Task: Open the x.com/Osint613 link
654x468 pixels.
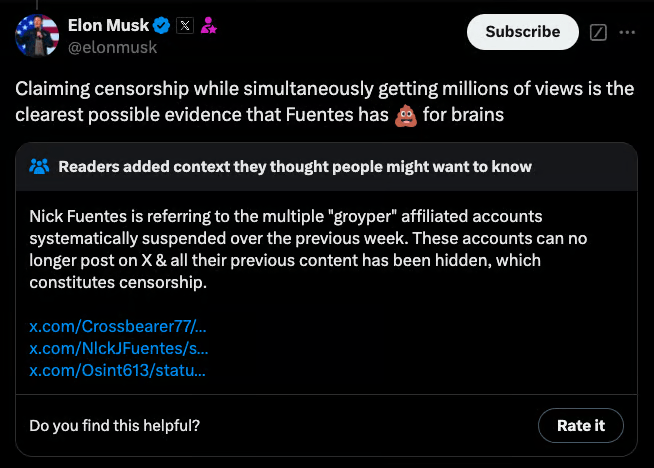Action: [x=118, y=371]
